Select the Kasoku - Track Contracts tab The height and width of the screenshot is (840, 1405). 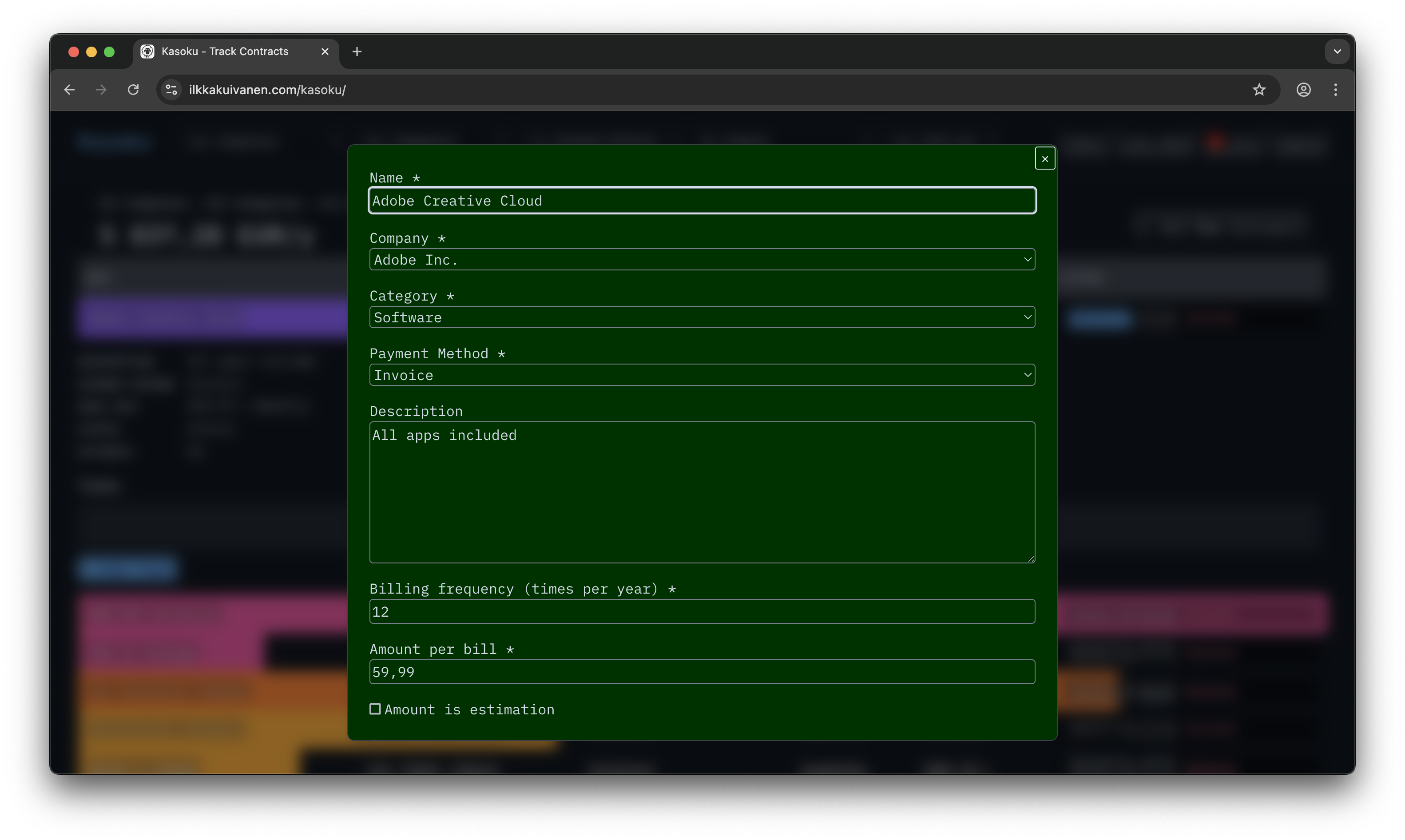225,52
